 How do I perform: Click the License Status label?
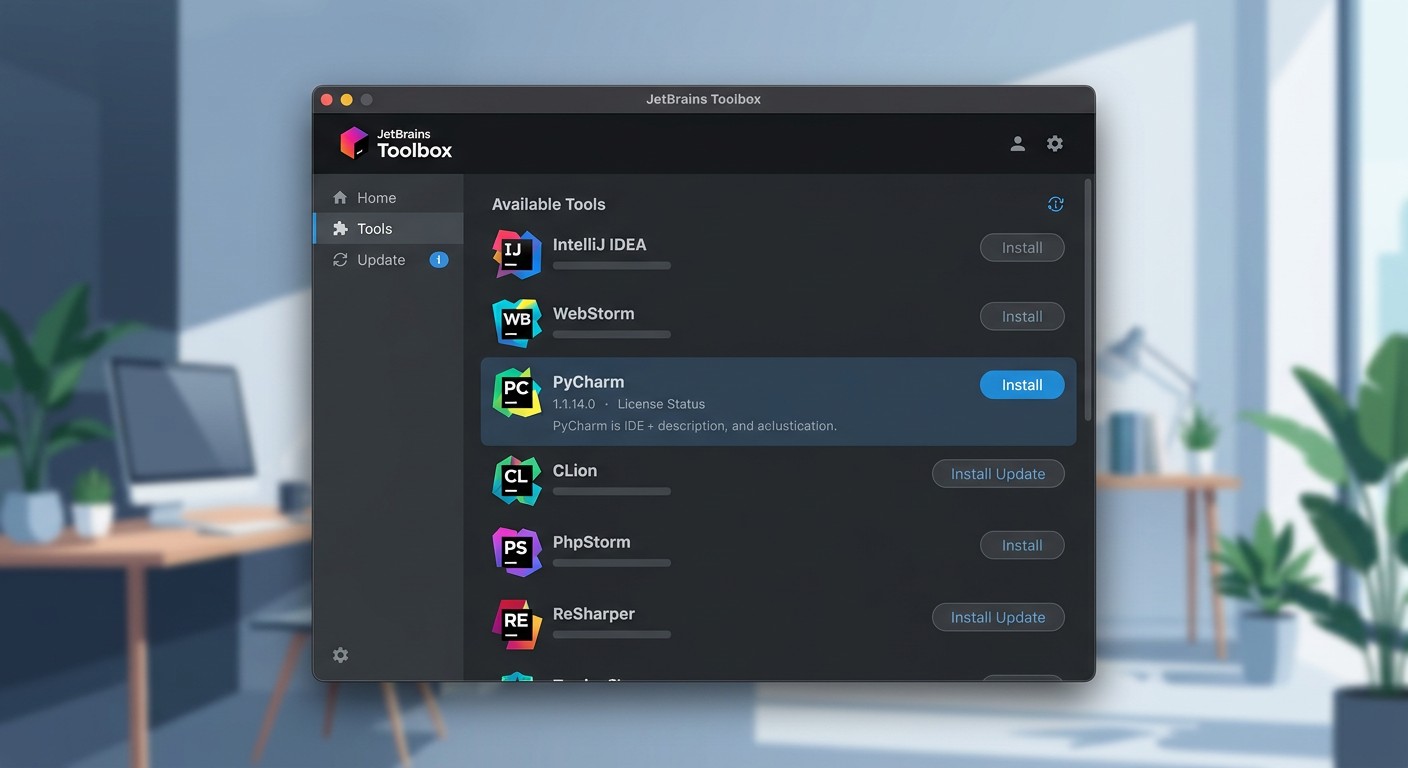pyautogui.click(x=661, y=404)
